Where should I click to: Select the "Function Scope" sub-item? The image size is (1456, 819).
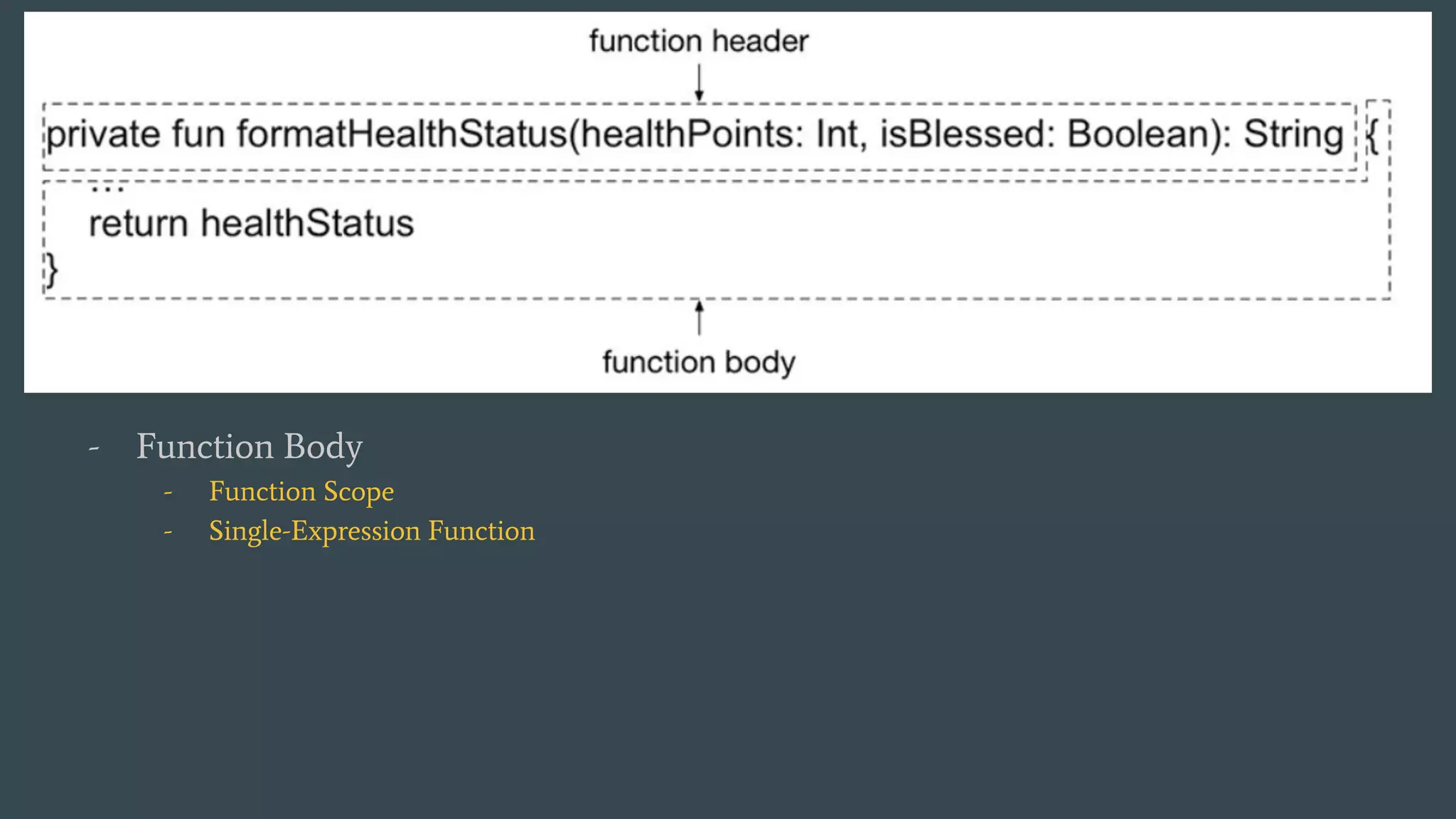tap(301, 492)
